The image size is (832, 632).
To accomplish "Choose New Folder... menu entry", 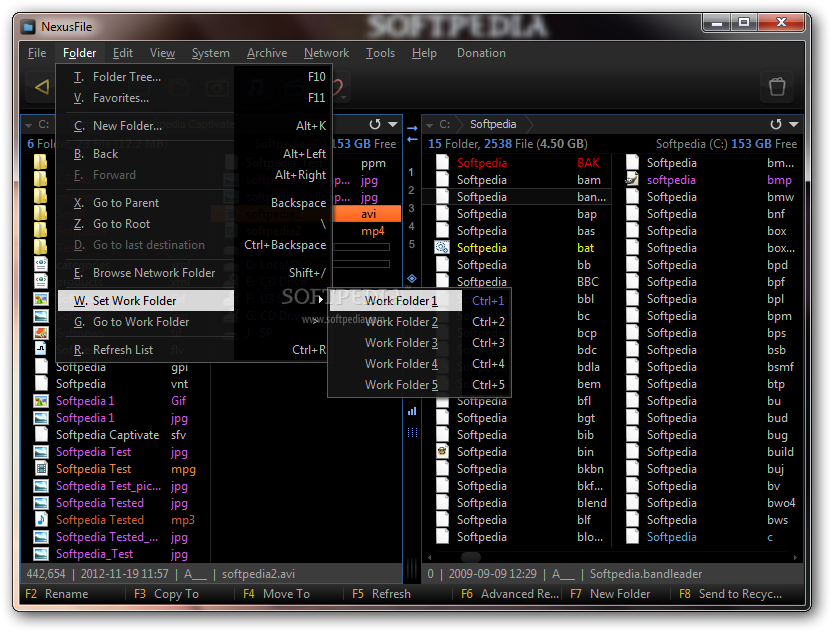I will [194, 126].
